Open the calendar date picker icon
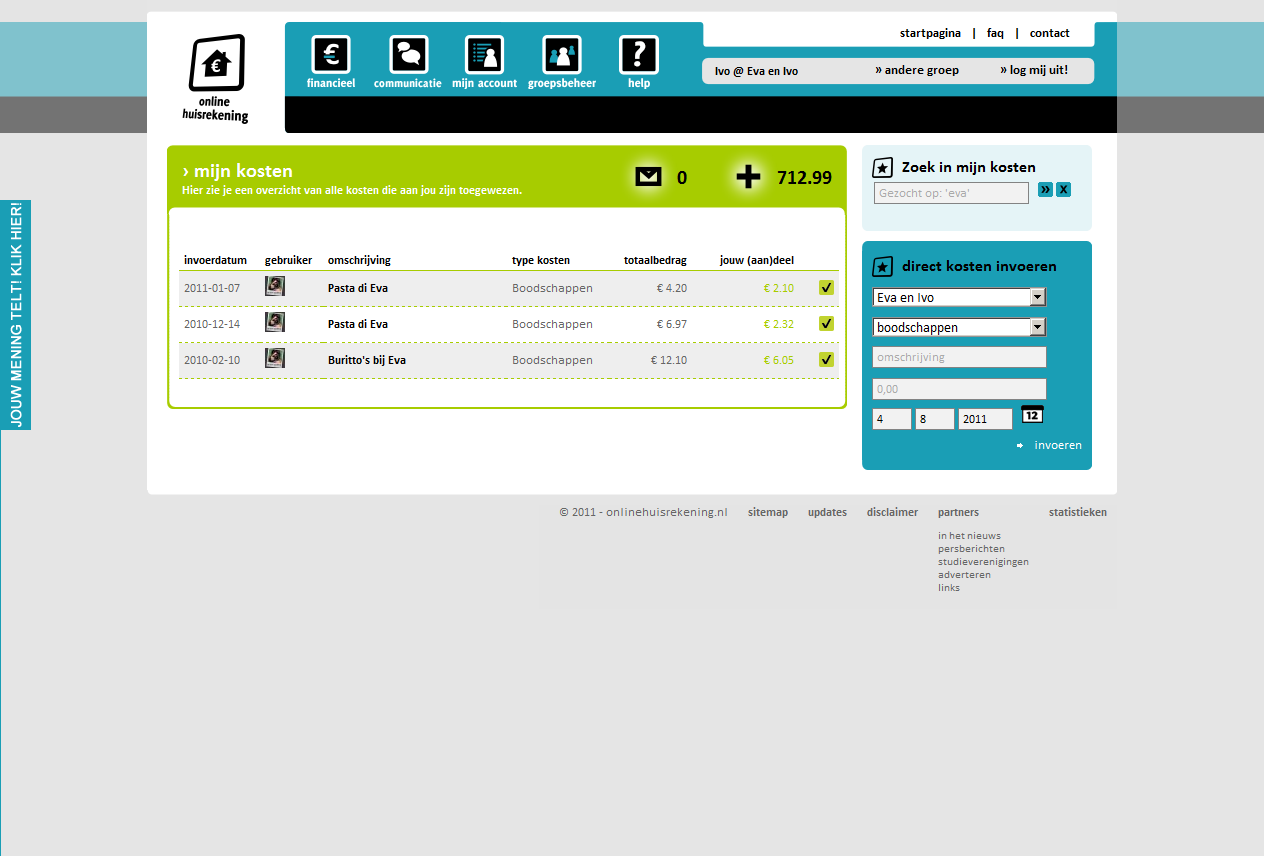The width and height of the screenshot is (1264, 856). tap(1032, 414)
